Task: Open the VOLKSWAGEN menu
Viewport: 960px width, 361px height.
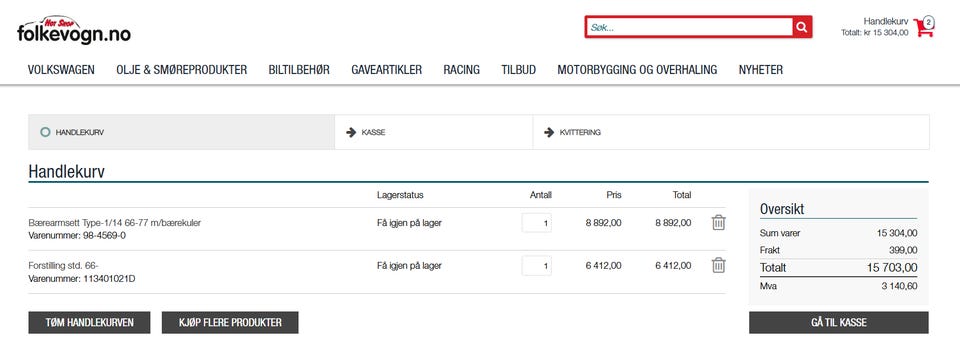Action: 61,70
